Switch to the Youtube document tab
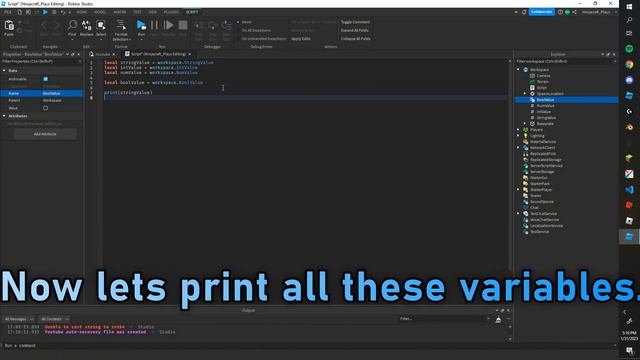The width and height of the screenshot is (640, 360). point(102,54)
